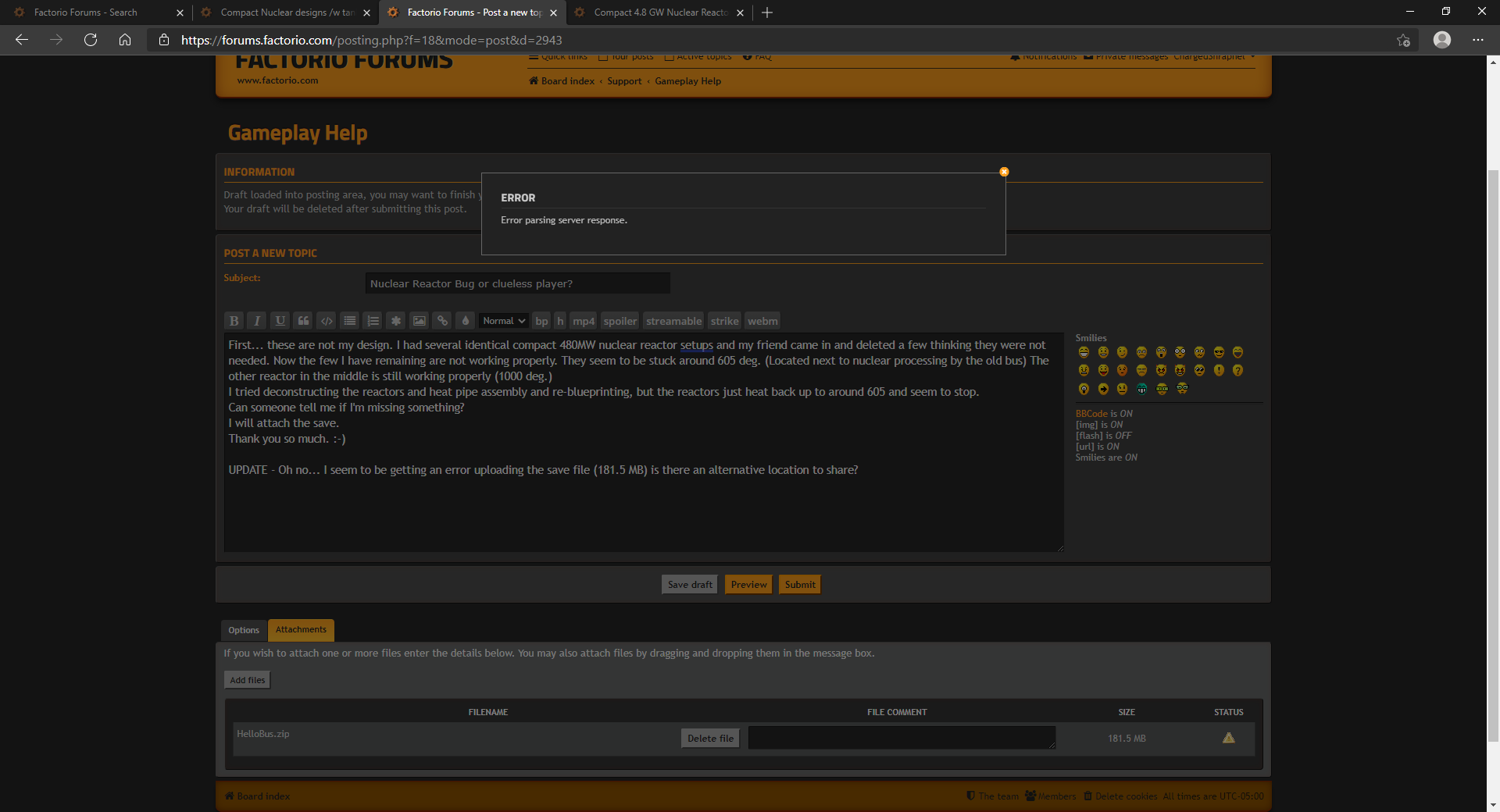
Task: Select the Attachments tab
Action: pyautogui.click(x=301, y=629)
